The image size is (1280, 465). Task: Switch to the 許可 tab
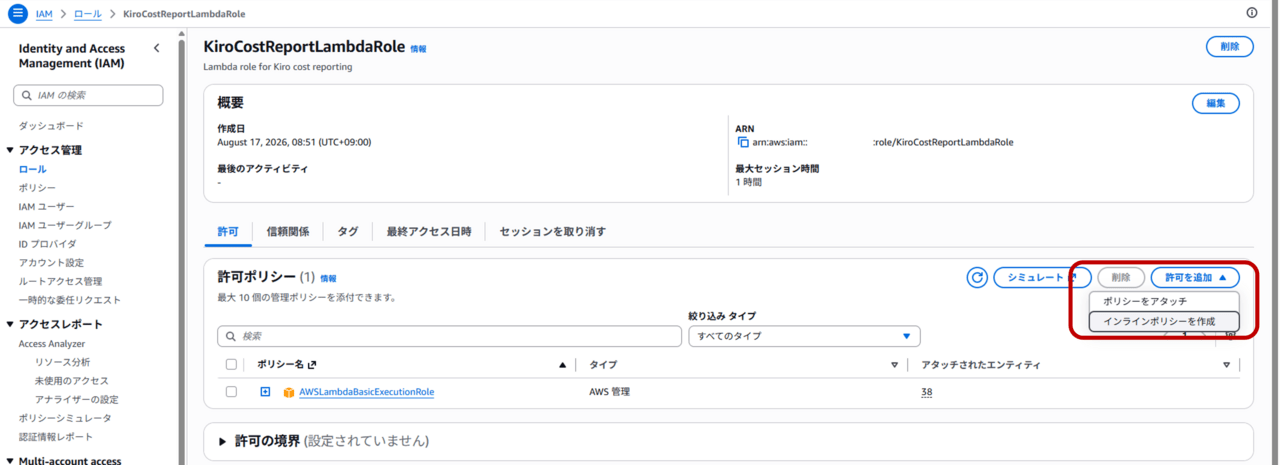pyautogui.click(x=228, y=231)
